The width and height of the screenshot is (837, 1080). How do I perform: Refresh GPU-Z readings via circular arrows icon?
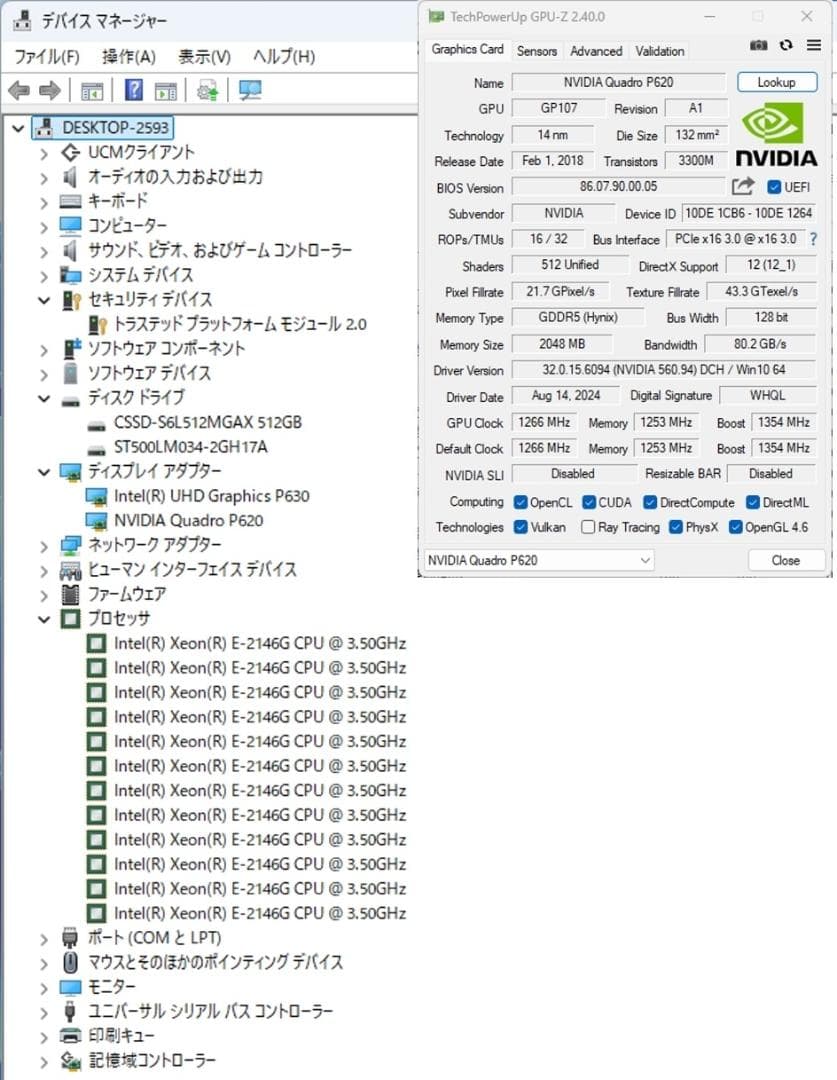[x=785, y=45]
